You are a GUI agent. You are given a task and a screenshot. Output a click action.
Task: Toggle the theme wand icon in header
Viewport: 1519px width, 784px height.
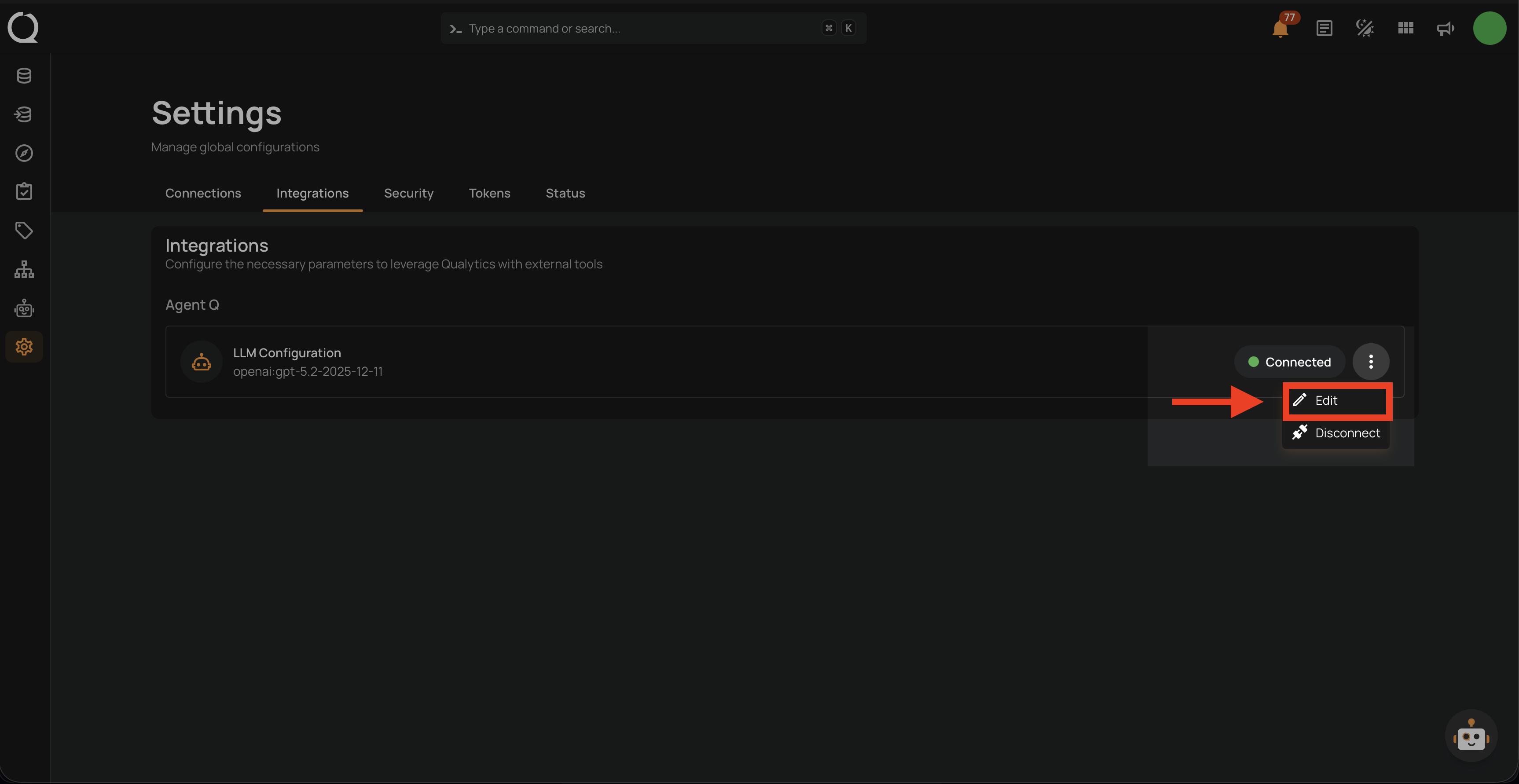pyautogui.click(x=1365, y=28)
